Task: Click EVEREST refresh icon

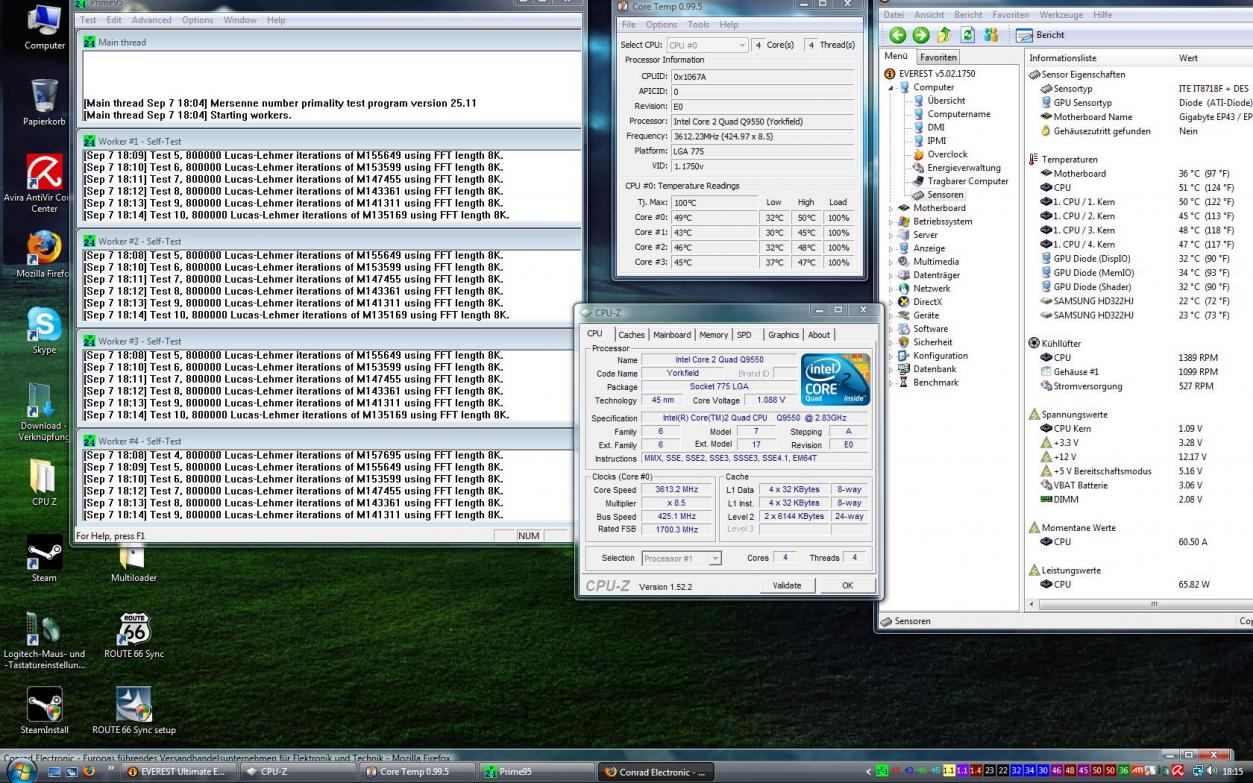Action: click(x=968, y=35)
